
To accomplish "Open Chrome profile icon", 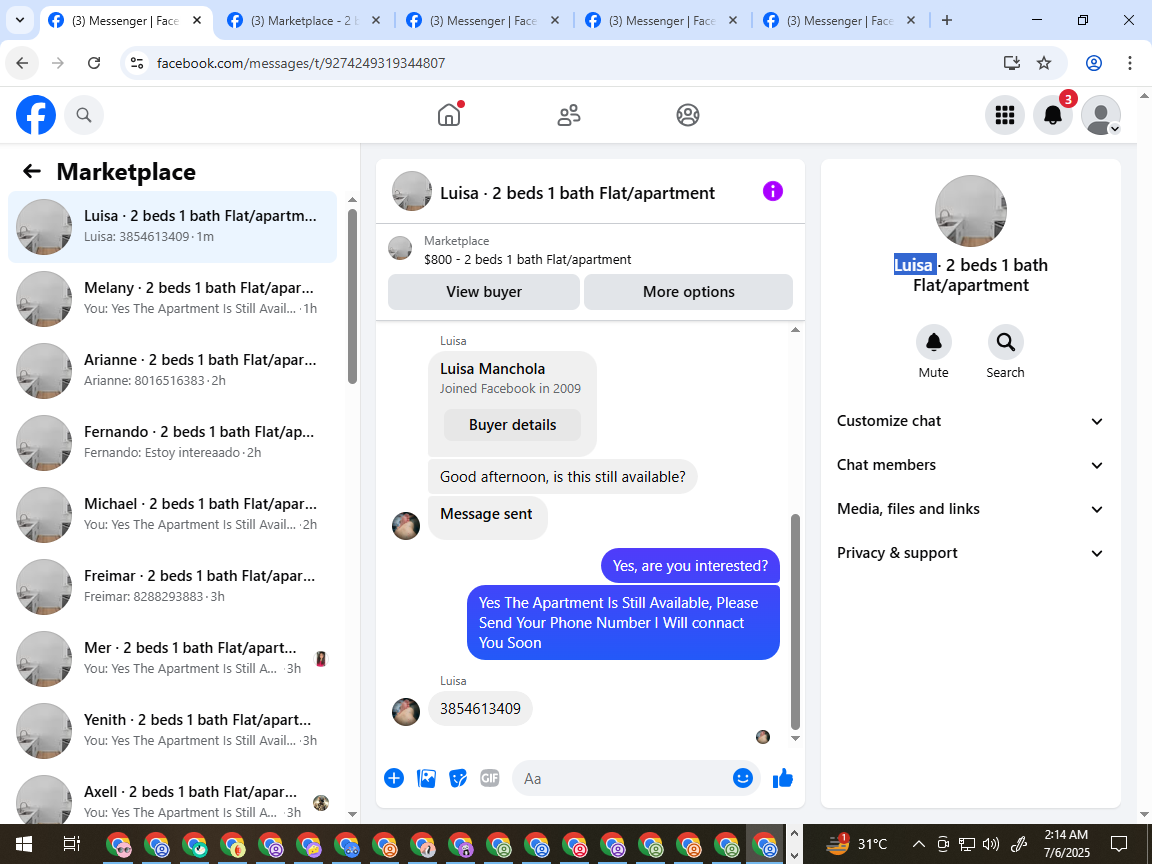I will pos(1094,63).
